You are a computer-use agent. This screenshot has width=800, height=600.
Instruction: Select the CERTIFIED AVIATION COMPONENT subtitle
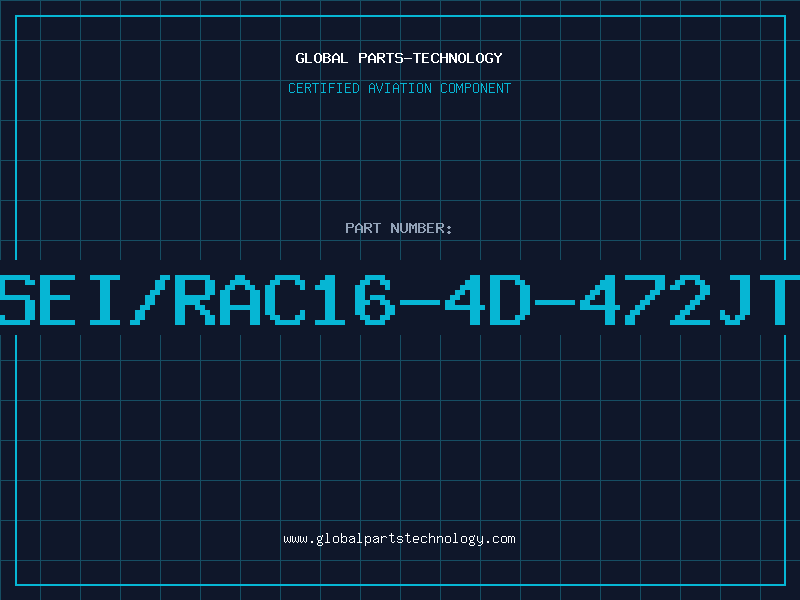coord(399,88)
